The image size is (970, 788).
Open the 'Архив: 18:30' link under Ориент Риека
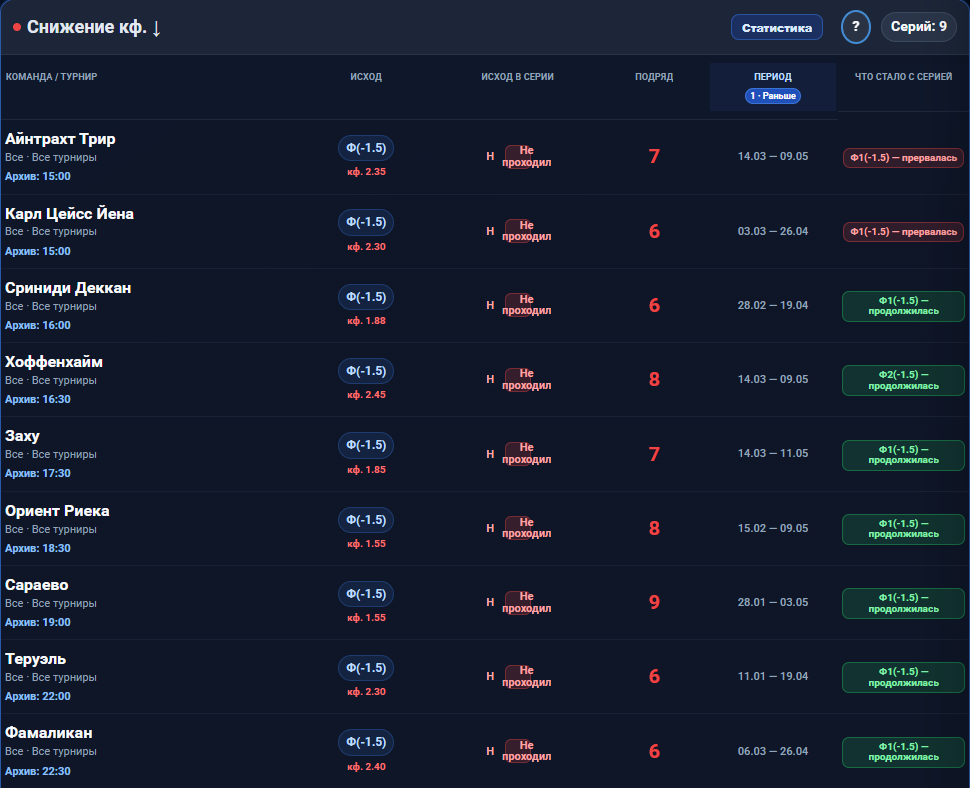click(x=38, y=549)
